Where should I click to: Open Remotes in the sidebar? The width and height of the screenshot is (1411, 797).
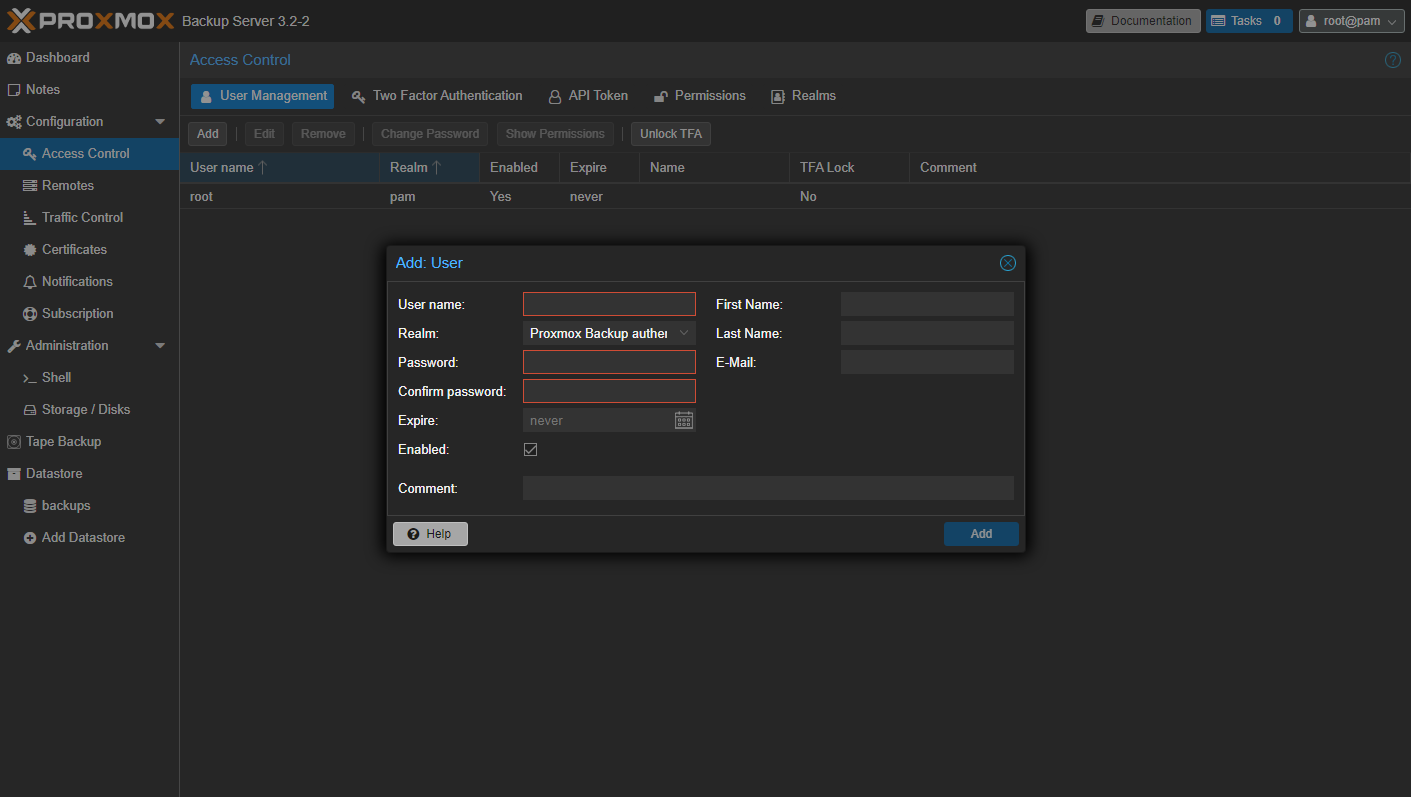tap(89, 186)
